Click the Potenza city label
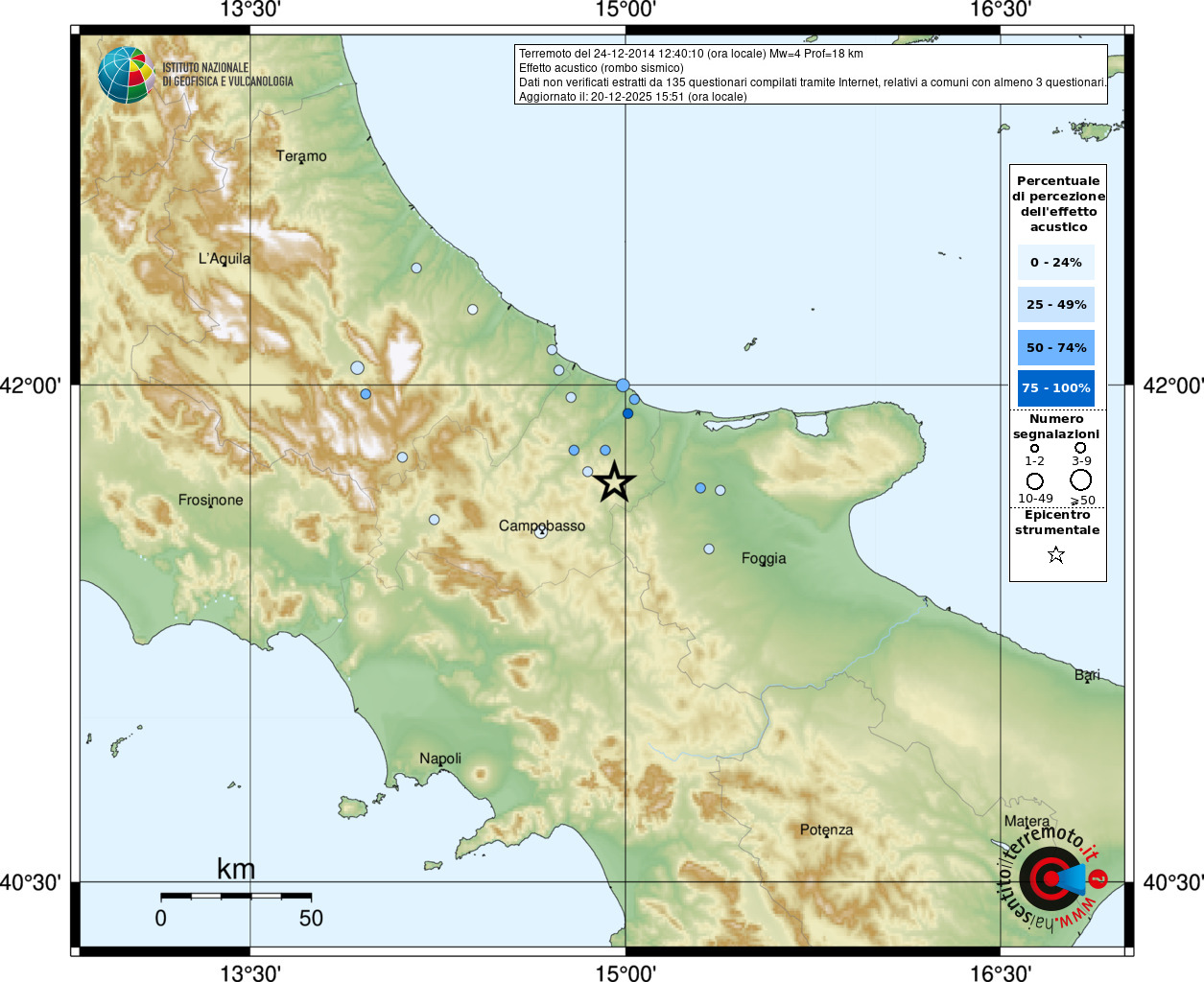 click(826, 830)
